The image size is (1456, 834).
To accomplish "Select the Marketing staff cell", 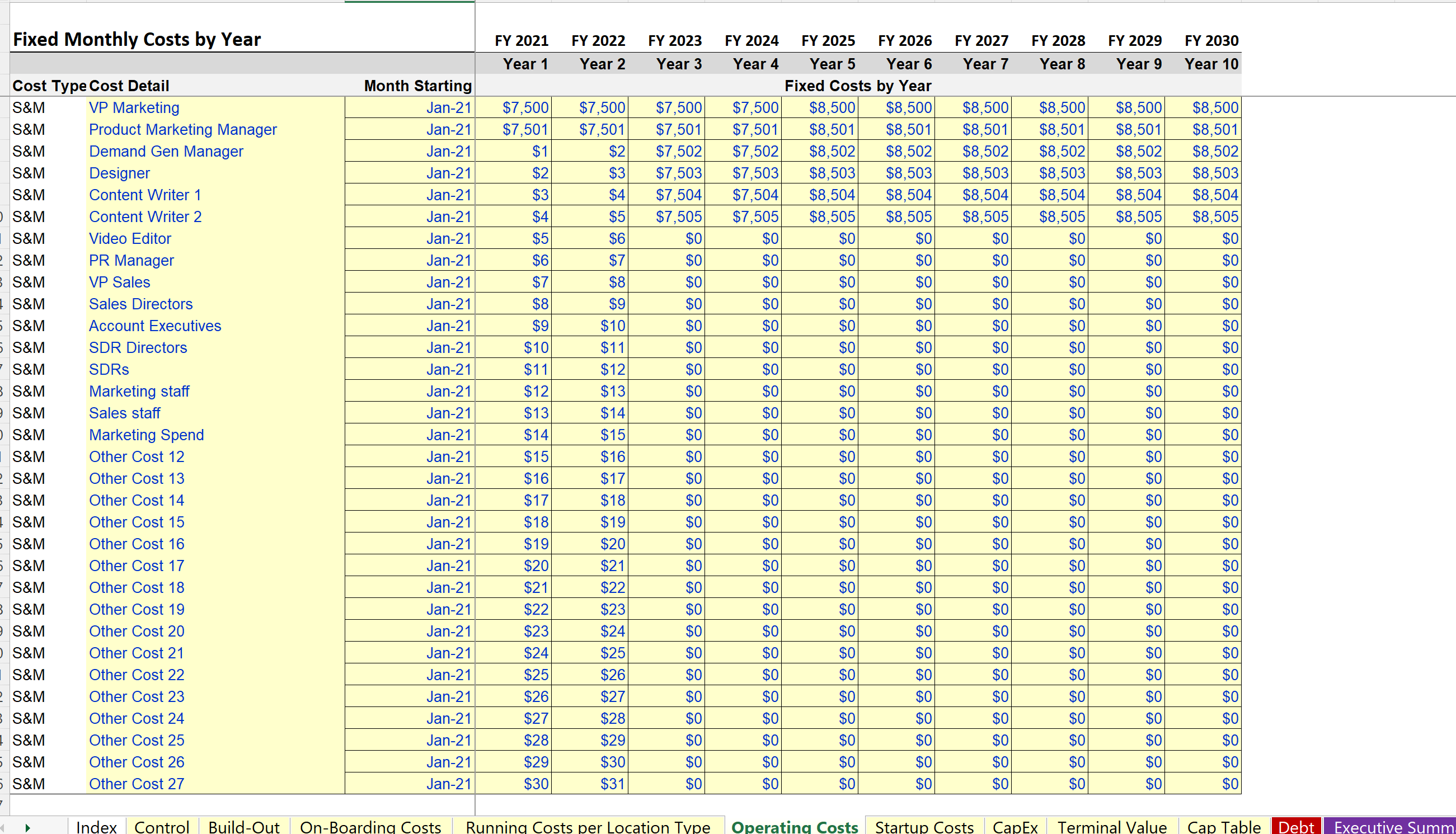I will point(215,391).
